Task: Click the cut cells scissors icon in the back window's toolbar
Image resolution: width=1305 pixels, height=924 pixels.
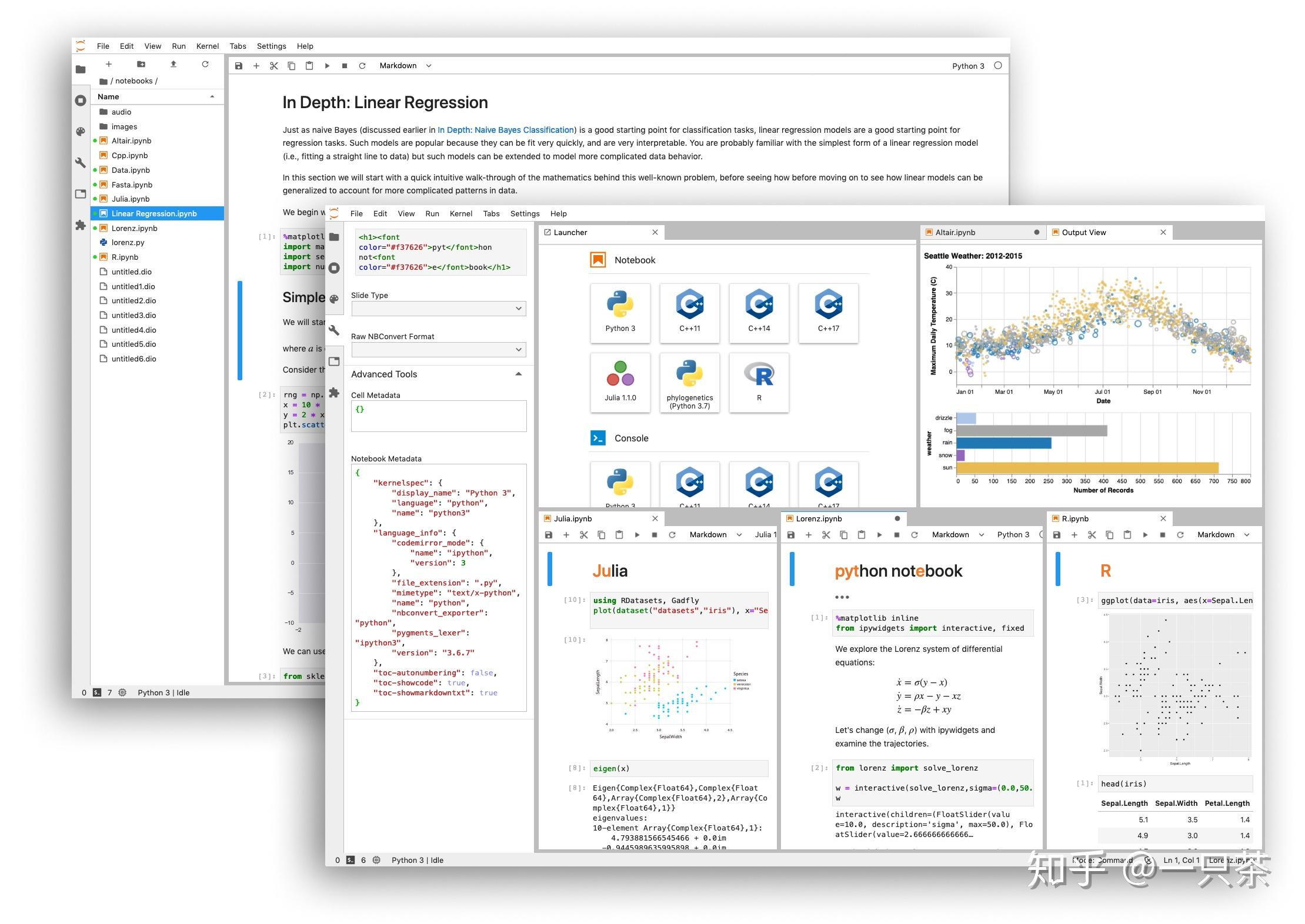Action: pos(273,66)
